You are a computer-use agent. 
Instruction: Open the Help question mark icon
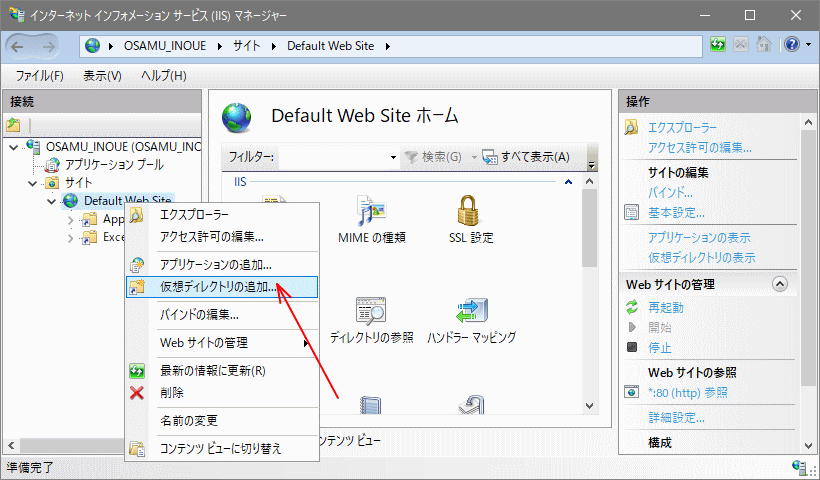pyautogui.click(x=792, y=45)
